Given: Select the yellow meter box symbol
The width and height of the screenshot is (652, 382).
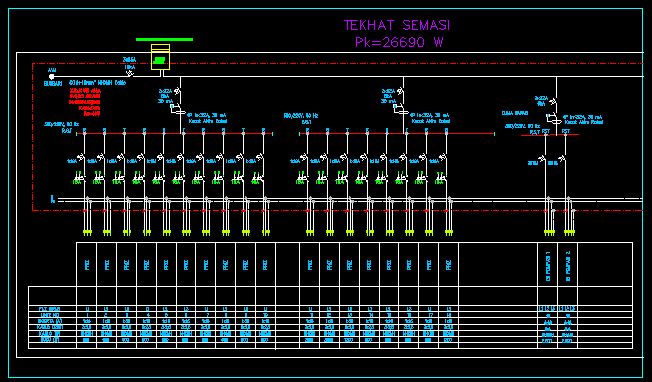Looking at the screenshot, I should (x=161, y=57).
